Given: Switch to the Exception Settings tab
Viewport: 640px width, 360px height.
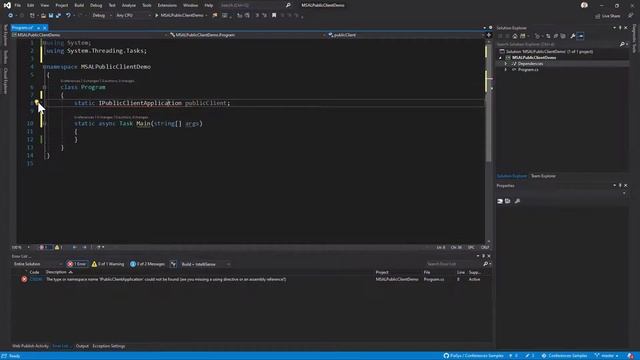Looking at the screenshot, I should [109, 346].
